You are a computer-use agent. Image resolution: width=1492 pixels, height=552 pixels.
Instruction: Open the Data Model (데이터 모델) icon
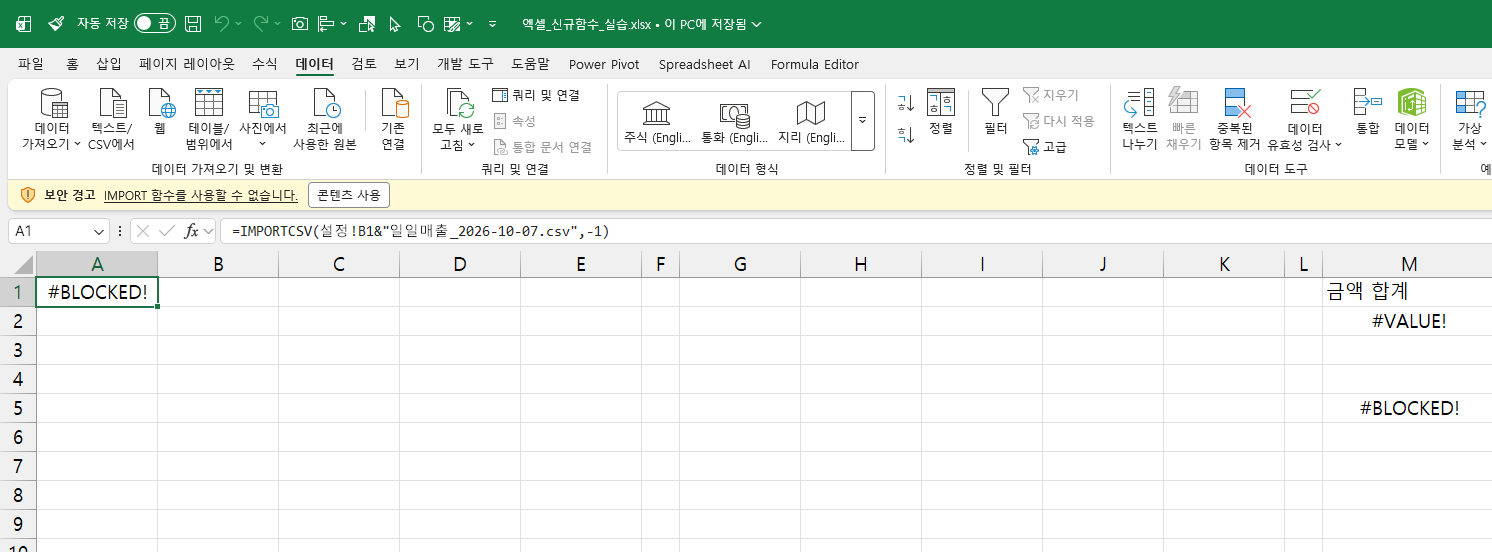coord(1411,102)
